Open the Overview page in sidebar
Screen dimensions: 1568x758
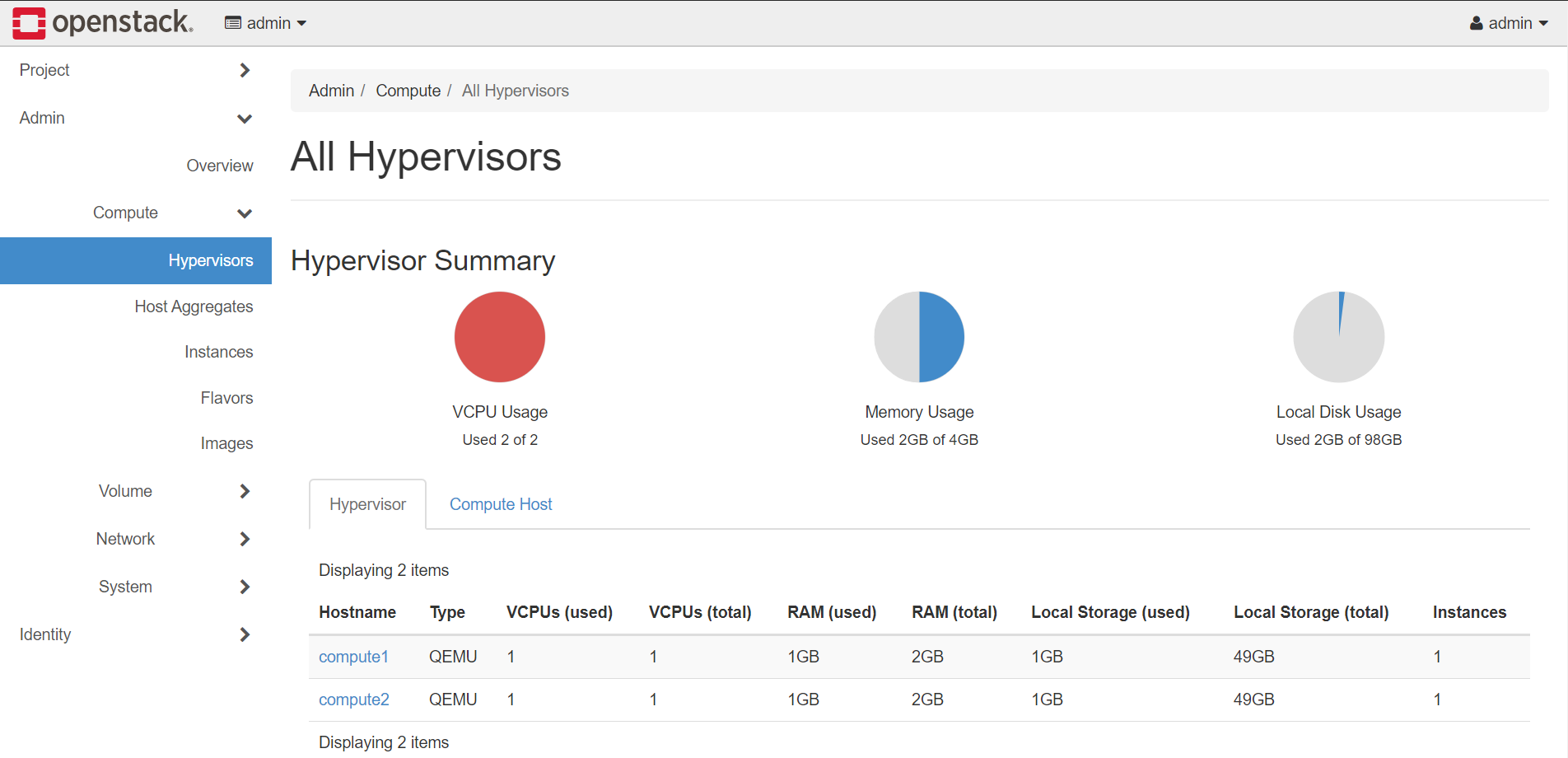tap(219, 166)
